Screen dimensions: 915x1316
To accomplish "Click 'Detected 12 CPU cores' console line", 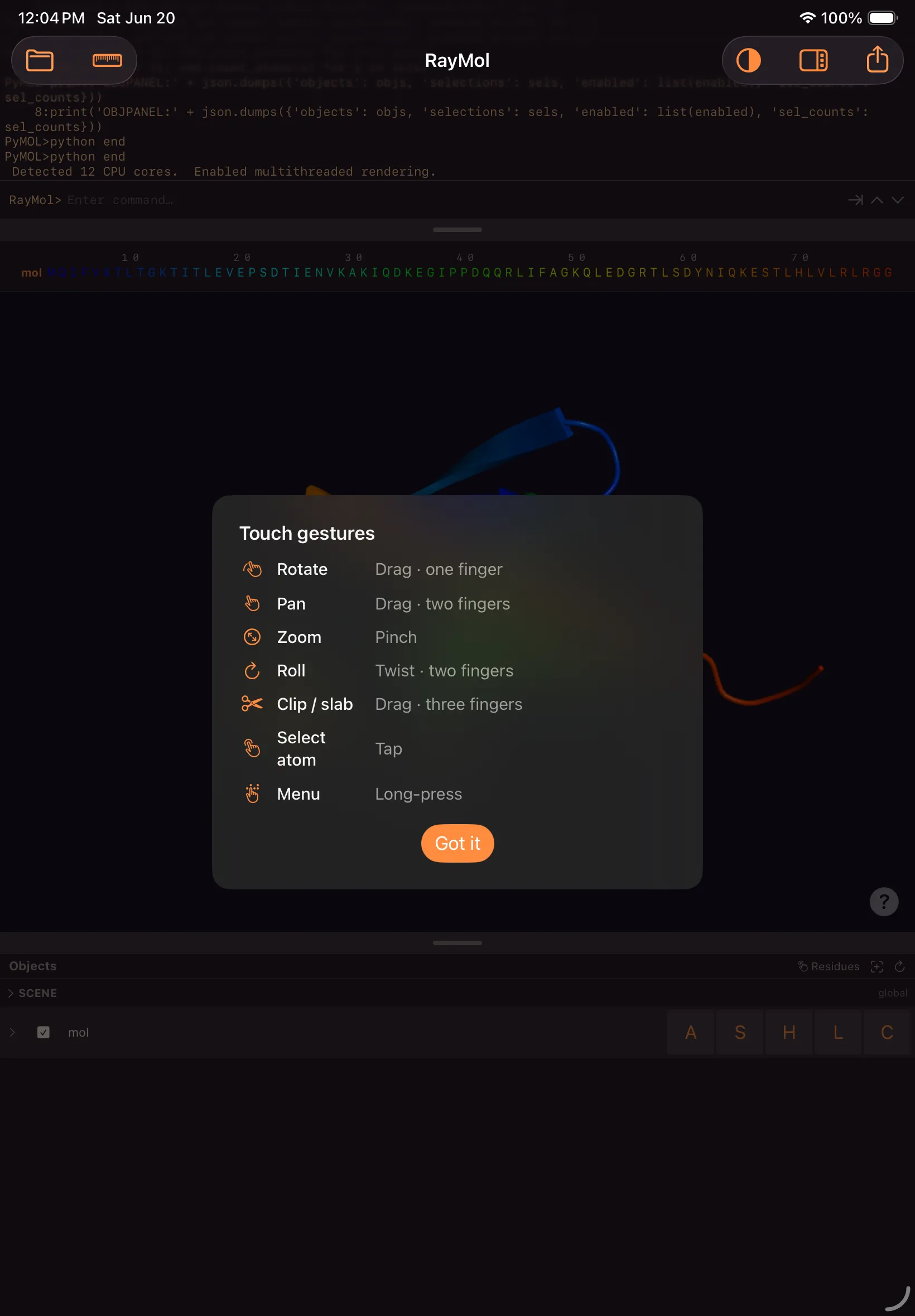I will (x=224, y=171).
